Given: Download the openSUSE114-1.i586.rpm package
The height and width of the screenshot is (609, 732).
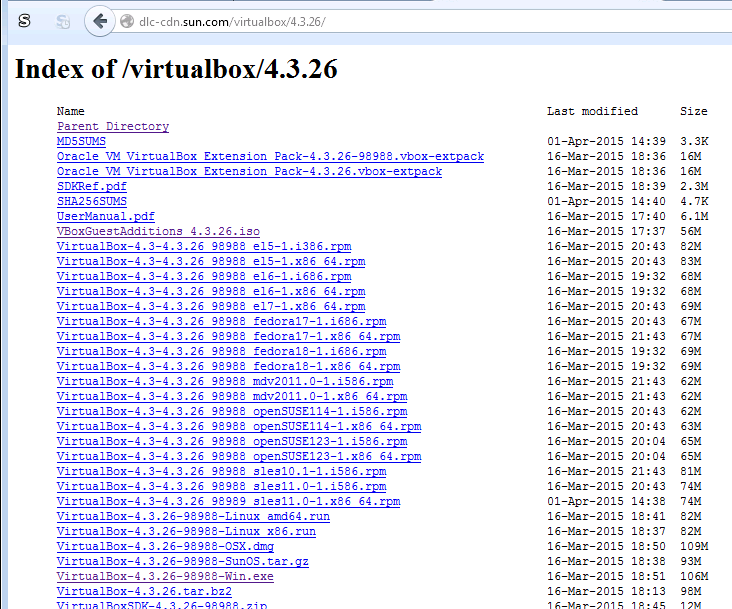Looking at the screenshot, I should [x=232, y=411].
